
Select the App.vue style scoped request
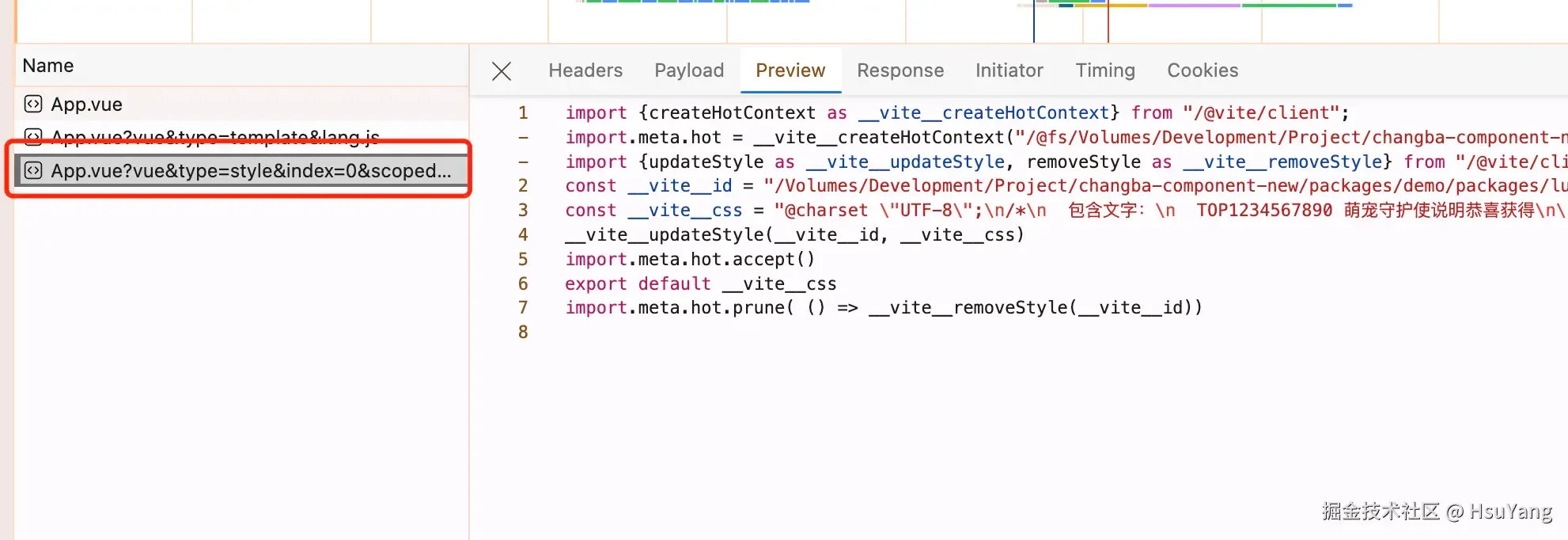pyautogui.click(x=242, y=170)
